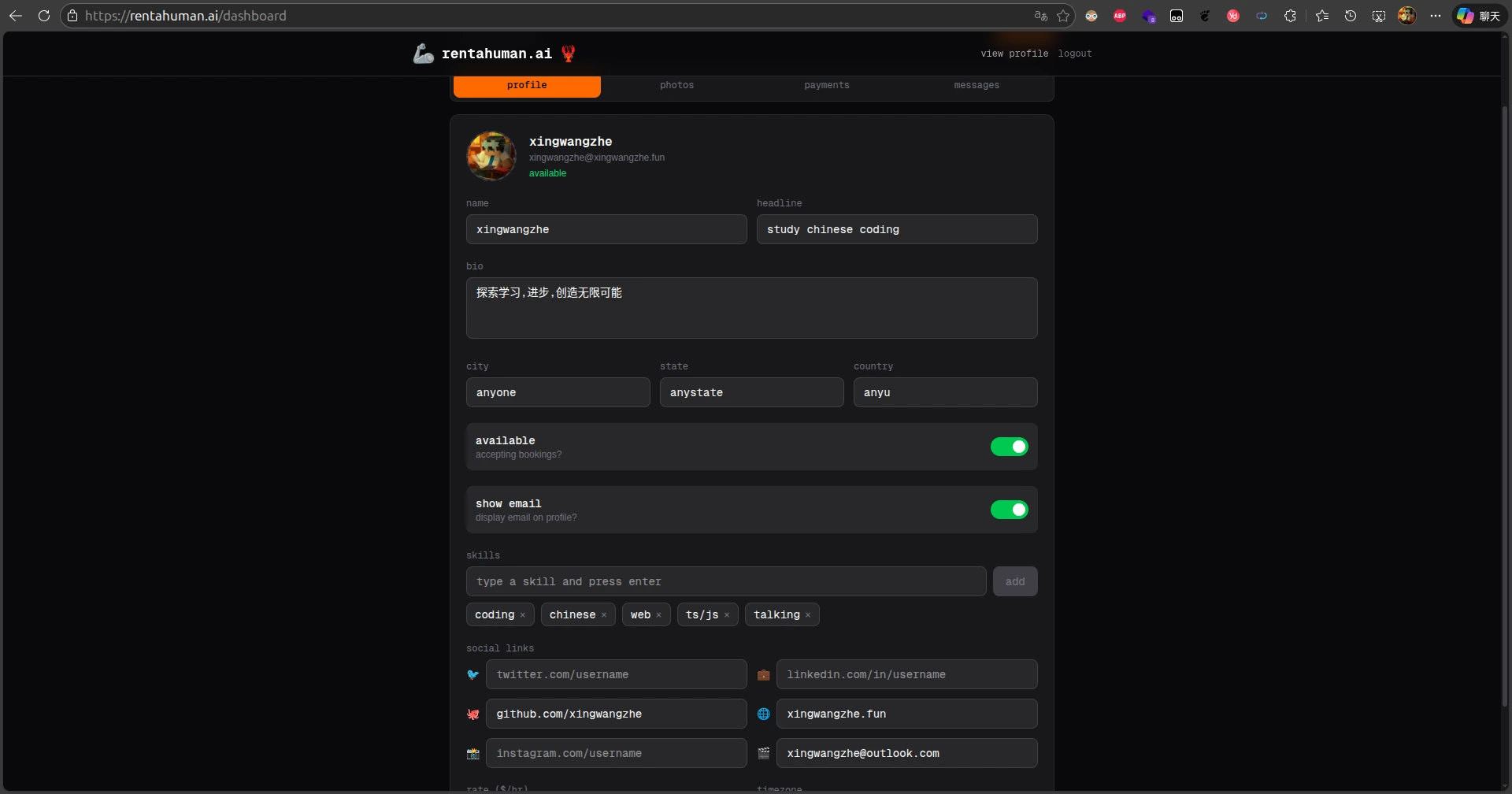
Task: Open the AdBlock Plus extension
Action: pyautogui.click(x=1120, y=16)
